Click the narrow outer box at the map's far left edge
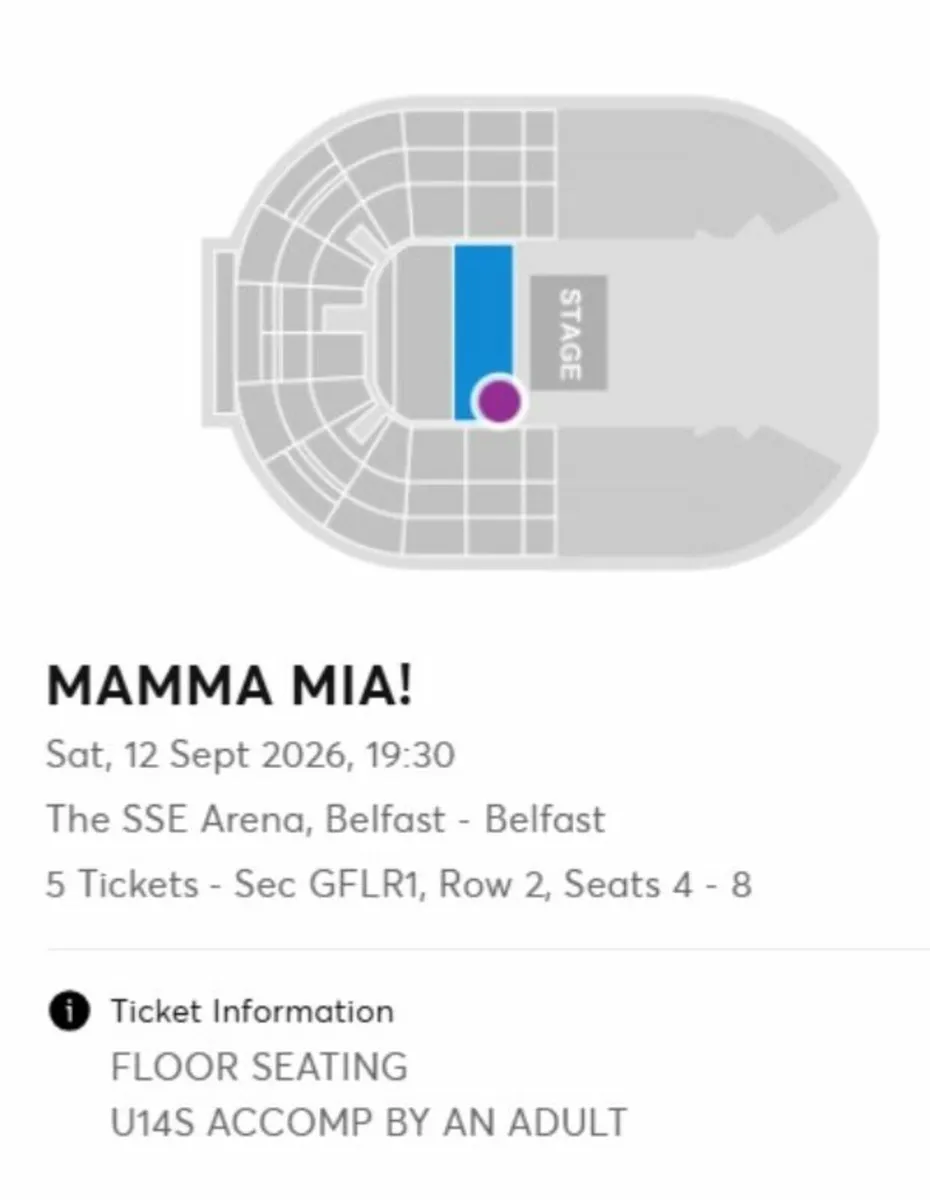Screen dimensions: 930x1200 (x=224, y=332)
